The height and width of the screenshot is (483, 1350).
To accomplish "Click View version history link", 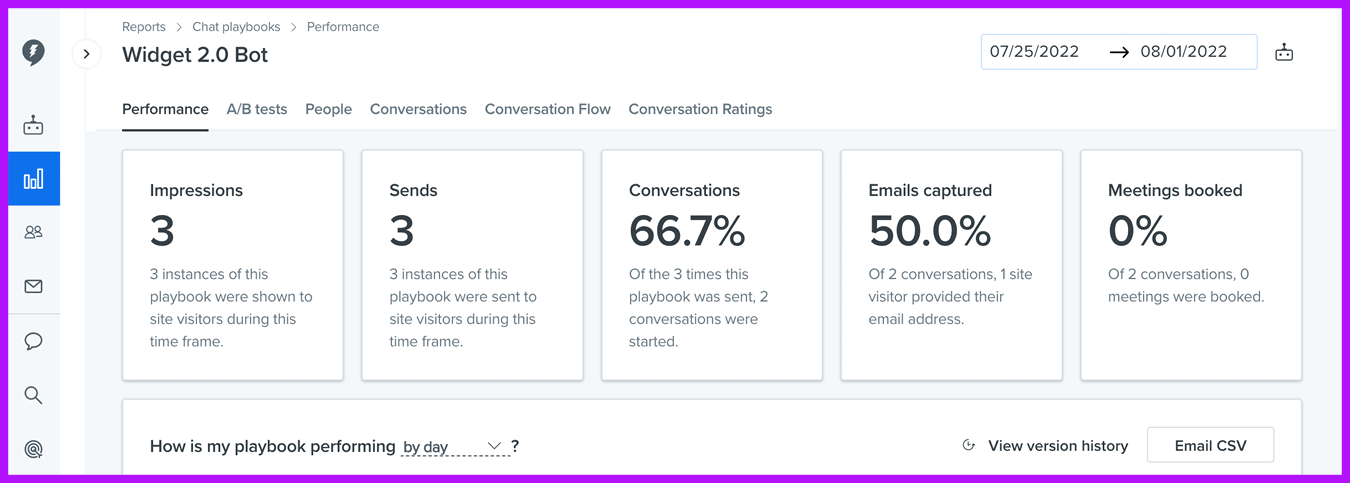I will (x=1057, y=446).
